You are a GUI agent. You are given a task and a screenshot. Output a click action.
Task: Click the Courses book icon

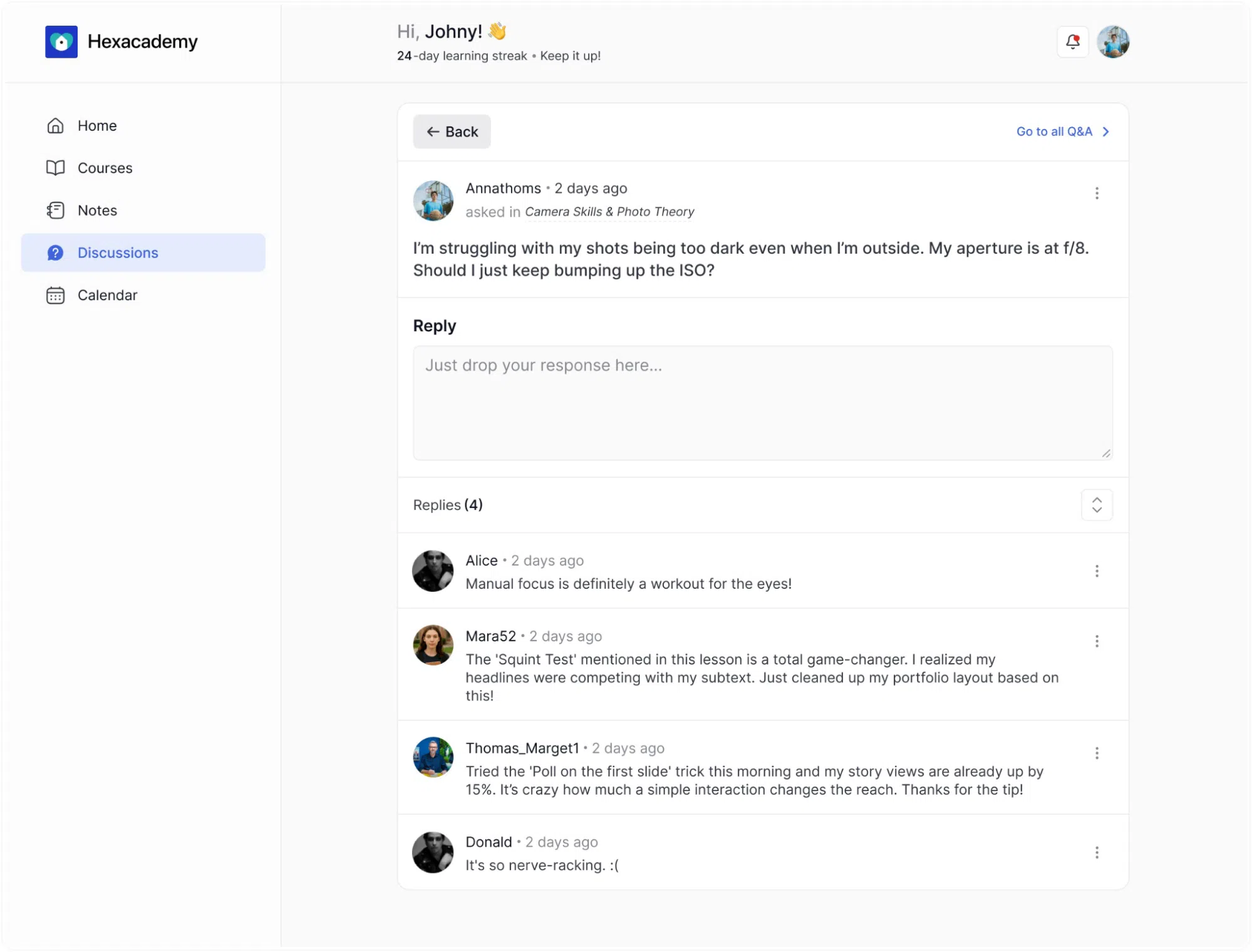coord(55,168)
